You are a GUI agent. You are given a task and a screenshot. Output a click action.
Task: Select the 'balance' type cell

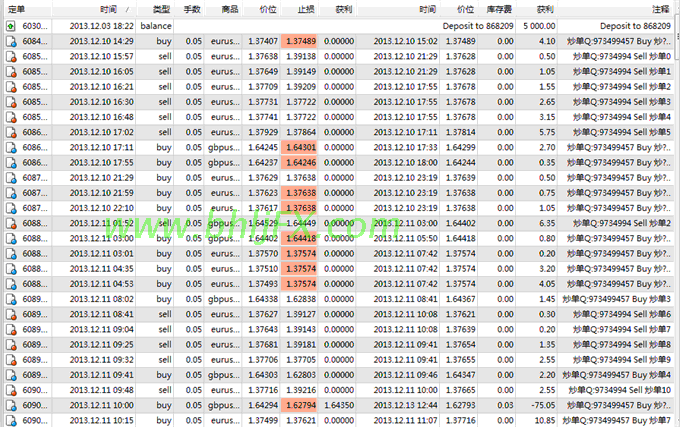[x=156, y=26]
